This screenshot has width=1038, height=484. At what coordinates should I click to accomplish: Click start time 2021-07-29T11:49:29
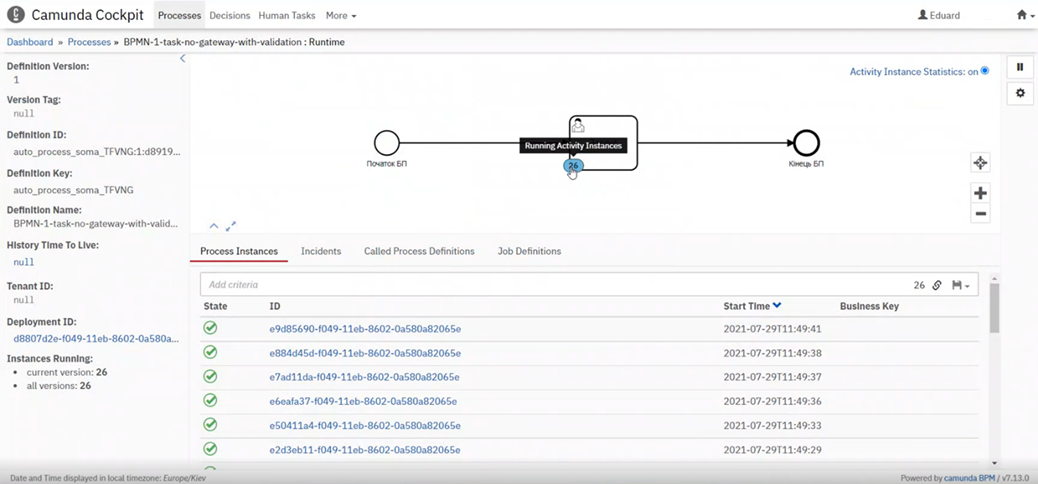[773, 450]
